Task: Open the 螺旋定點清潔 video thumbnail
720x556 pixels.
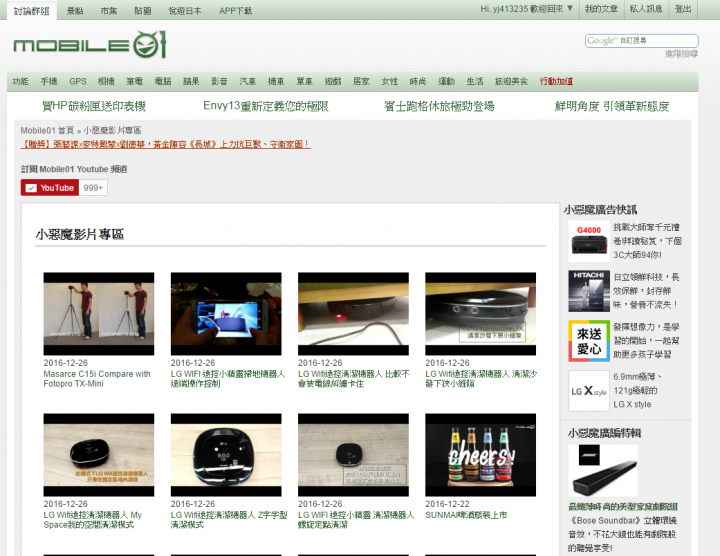Action: [353, 455]
